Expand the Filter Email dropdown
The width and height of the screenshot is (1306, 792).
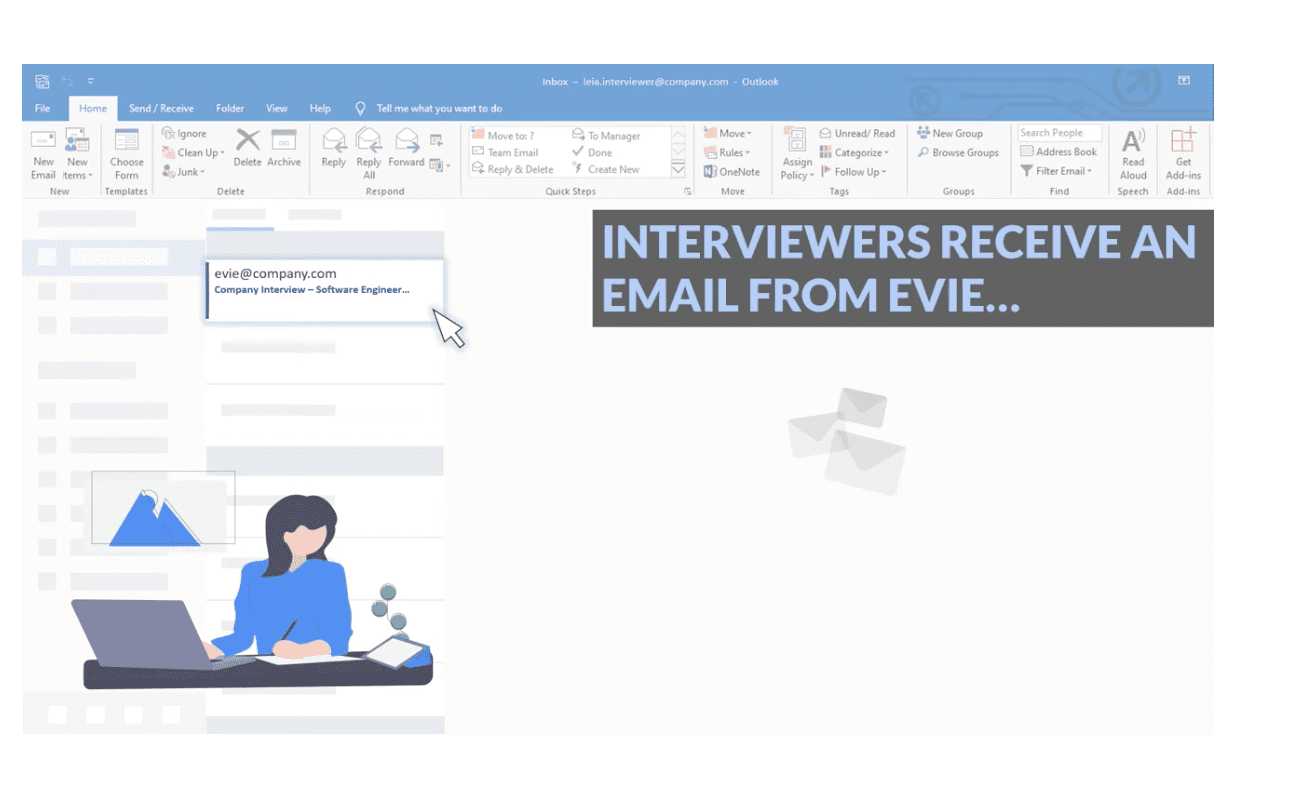tap(1056, 171)
